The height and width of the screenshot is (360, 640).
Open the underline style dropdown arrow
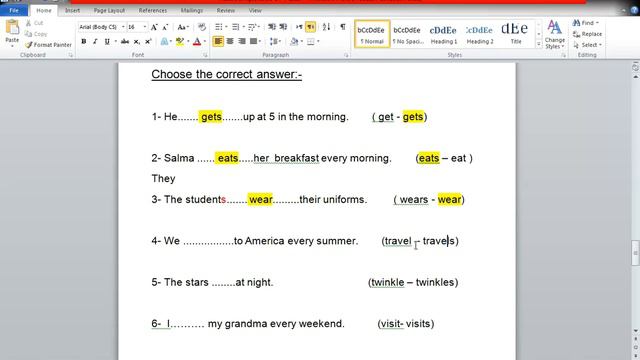pyautogui.click(x=116, y=41)
